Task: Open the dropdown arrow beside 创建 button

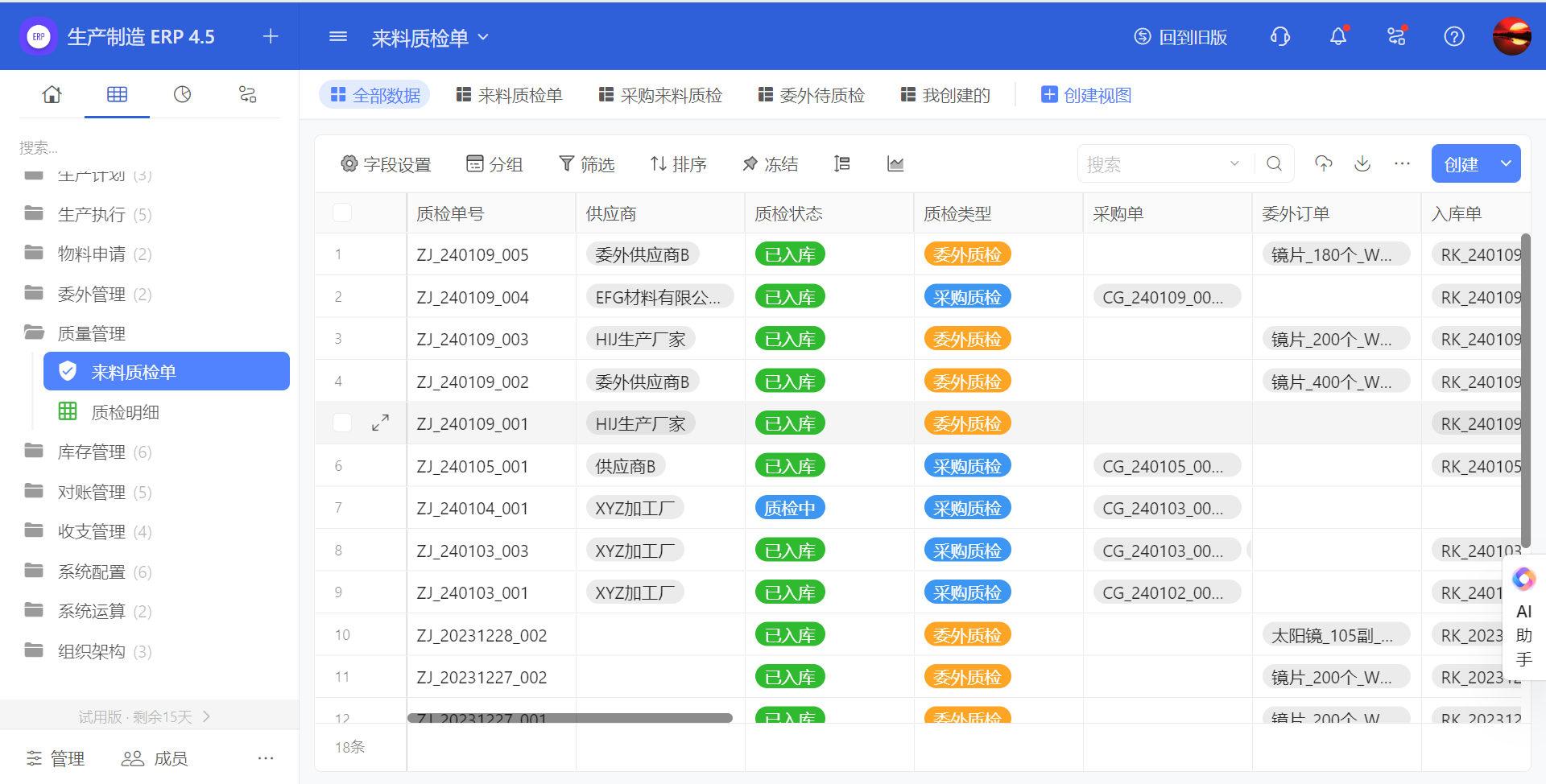Action: pyautogui.click(x=1505, y=164)
